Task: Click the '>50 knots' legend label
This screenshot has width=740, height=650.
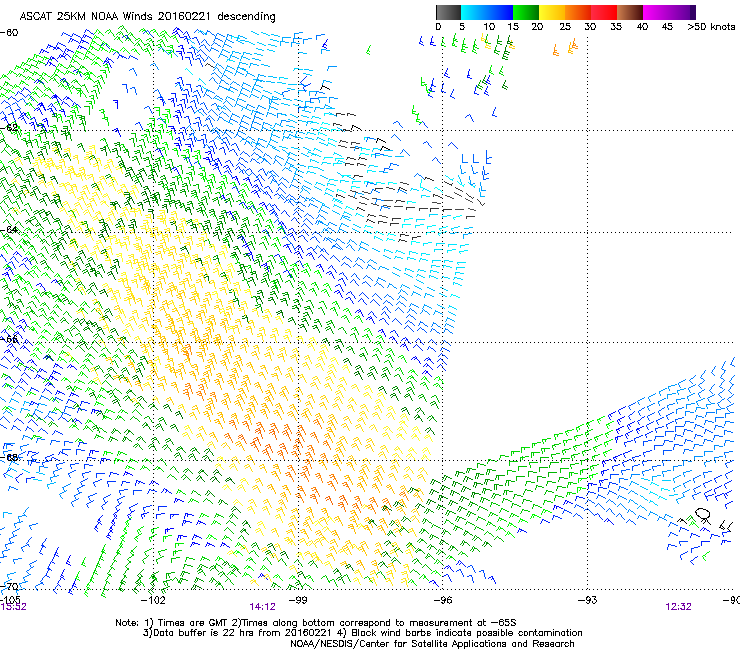Action: [711, 27]
